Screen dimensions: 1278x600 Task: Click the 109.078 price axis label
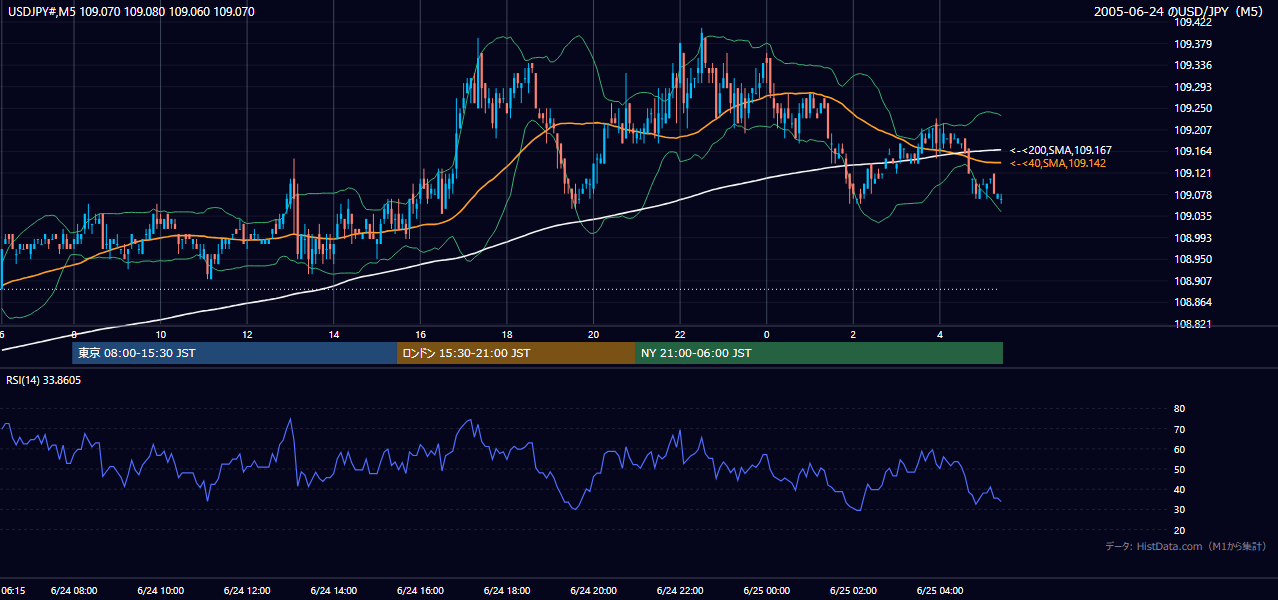click(x=1193, y=195)
